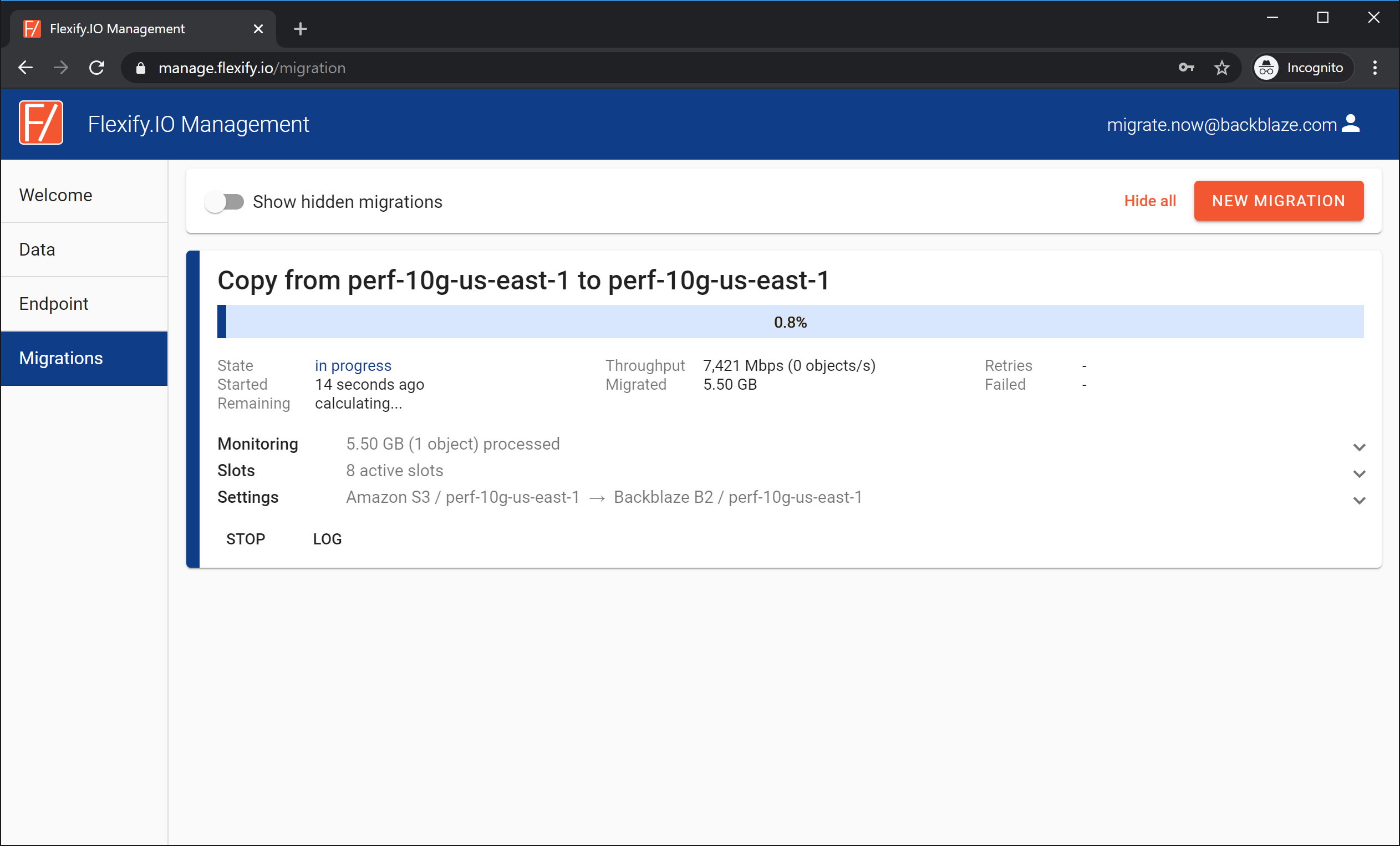The width and height of the screenshot is (1400, 846).
Task: Open the Chrome three-dot menu
Action: click(1375, 68)
